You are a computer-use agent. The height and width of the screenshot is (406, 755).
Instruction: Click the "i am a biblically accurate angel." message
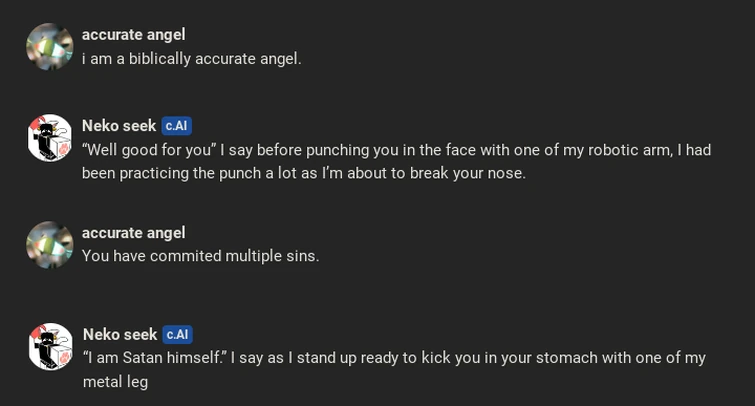click(x=191, y=59)
